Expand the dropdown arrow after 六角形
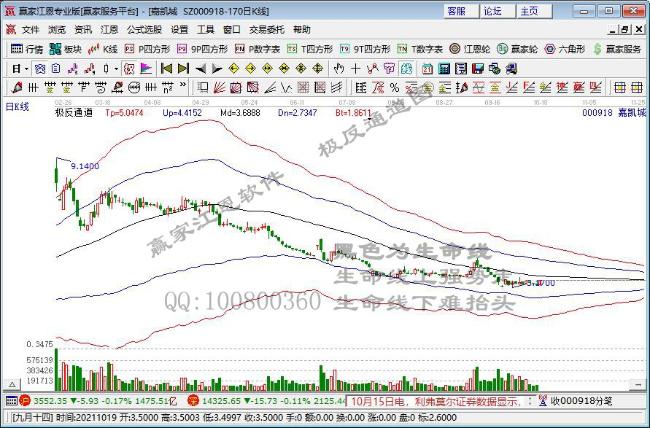650x428 pixels. [592, 48]
